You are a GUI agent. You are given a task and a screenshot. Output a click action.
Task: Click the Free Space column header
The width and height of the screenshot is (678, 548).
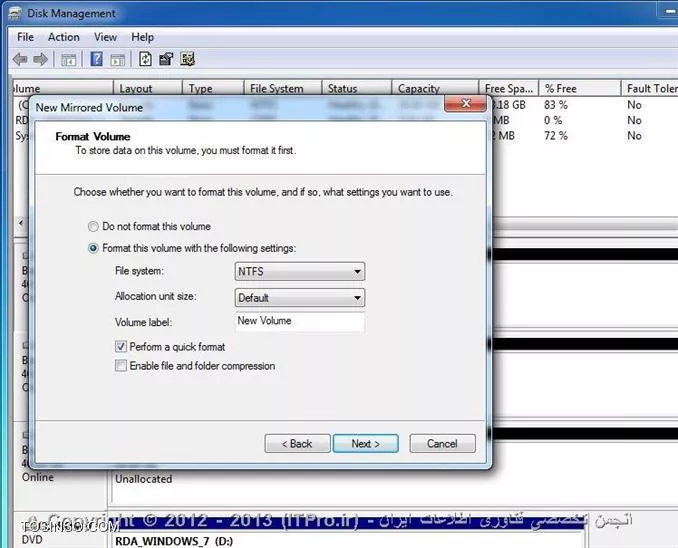pos(508,88)
